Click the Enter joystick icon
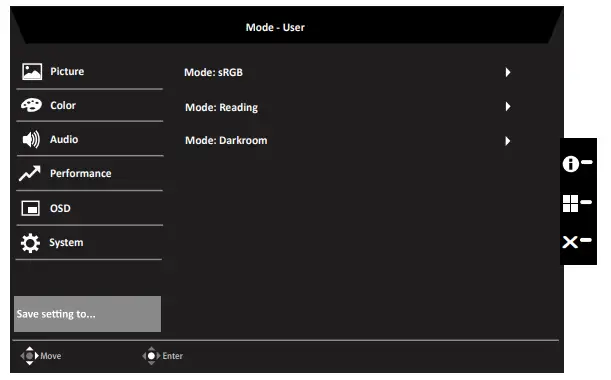The image size is (611, 380). [x=152, y=355]
